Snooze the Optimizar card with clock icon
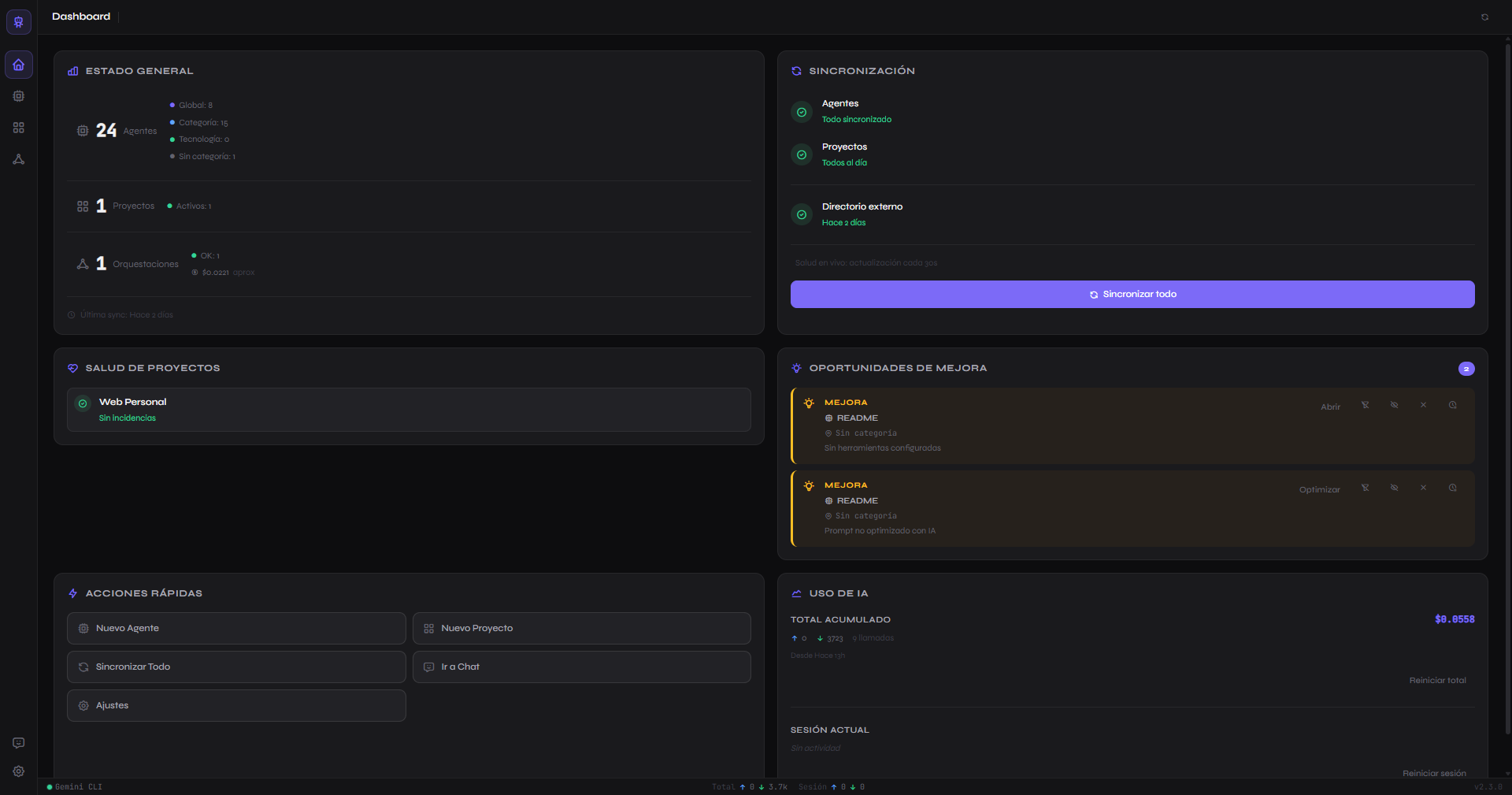The image size is (1512, 795). [1452, 488]
